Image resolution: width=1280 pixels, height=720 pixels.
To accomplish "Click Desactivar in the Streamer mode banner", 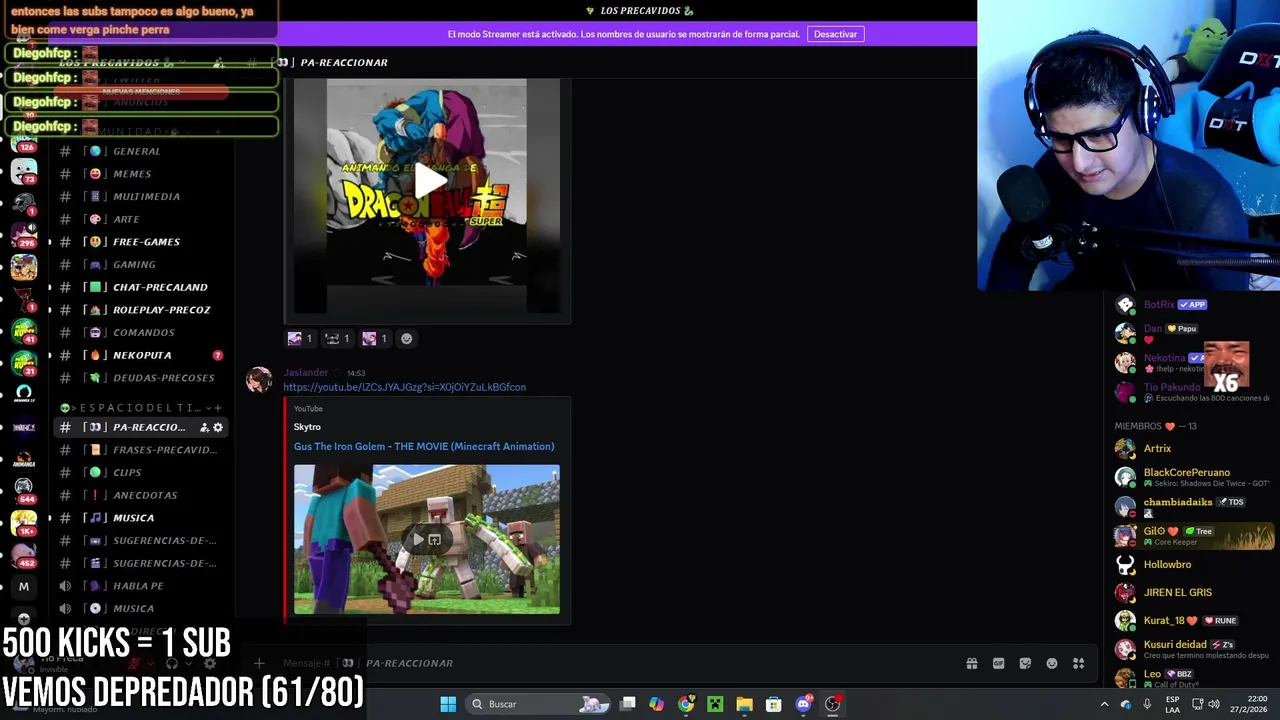I will coord(835,34).
